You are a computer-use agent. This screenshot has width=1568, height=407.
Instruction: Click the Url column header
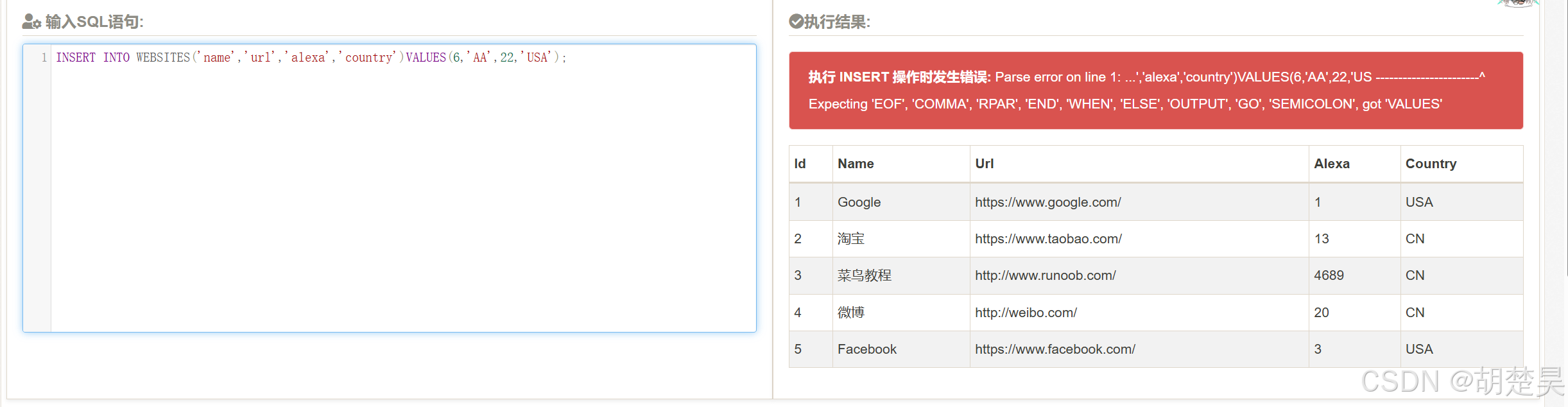(x=1139, y=164)
